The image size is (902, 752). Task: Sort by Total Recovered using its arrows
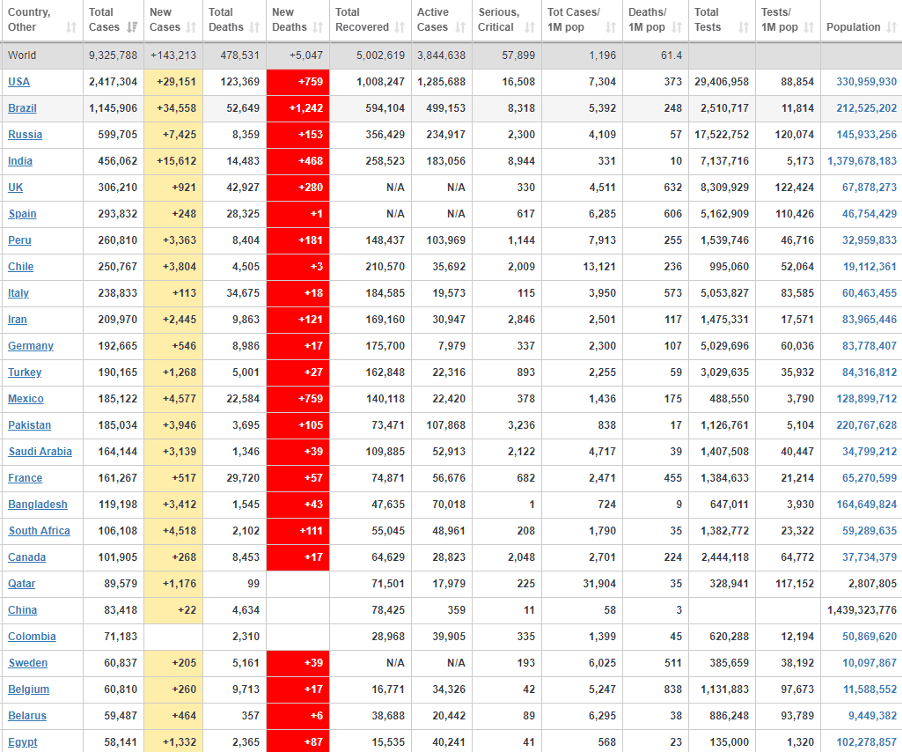tap(400, 27)
